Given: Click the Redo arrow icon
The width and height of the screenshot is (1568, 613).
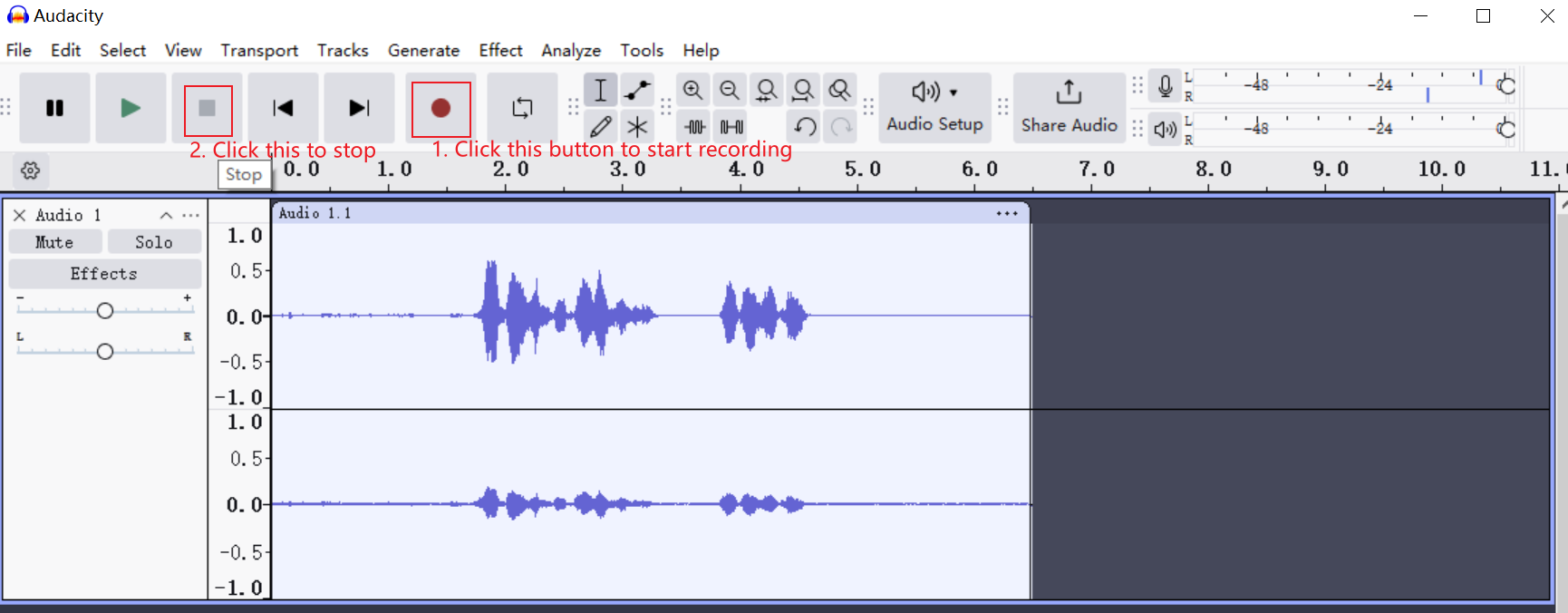Looking at the screenshot, I should (x=842, y=126).
